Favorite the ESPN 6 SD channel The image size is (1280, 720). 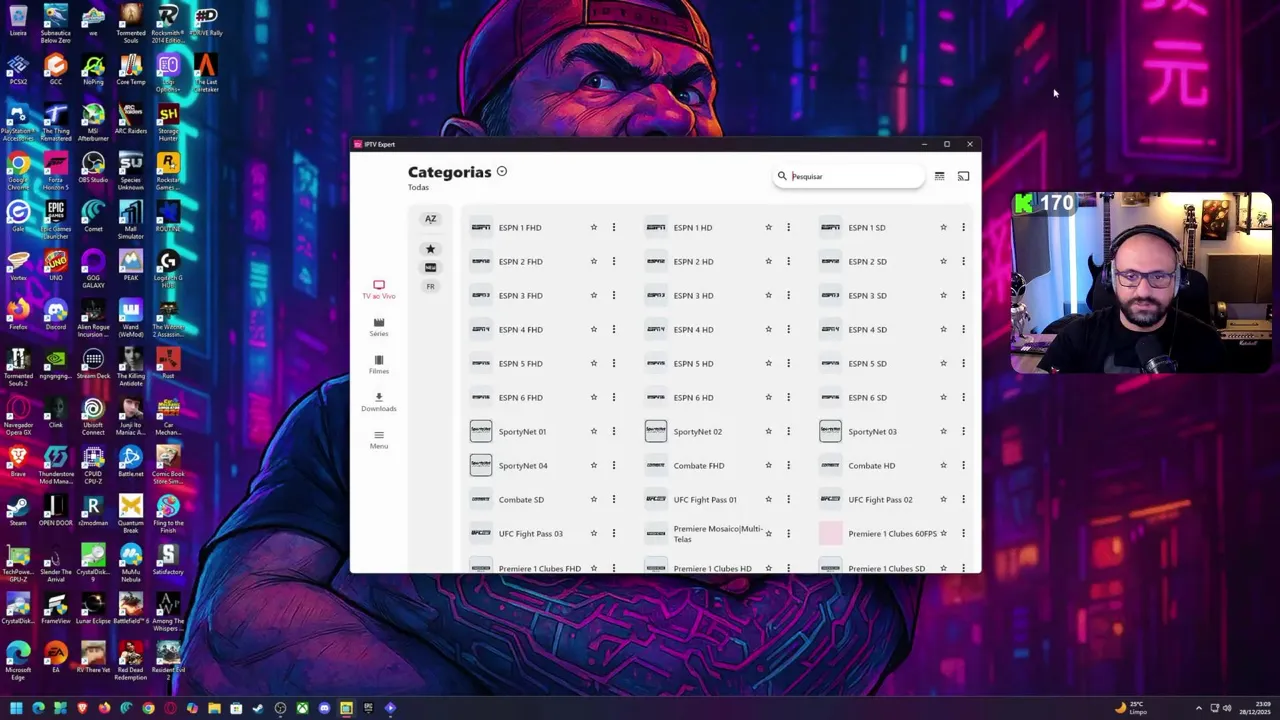coord(943,397)
